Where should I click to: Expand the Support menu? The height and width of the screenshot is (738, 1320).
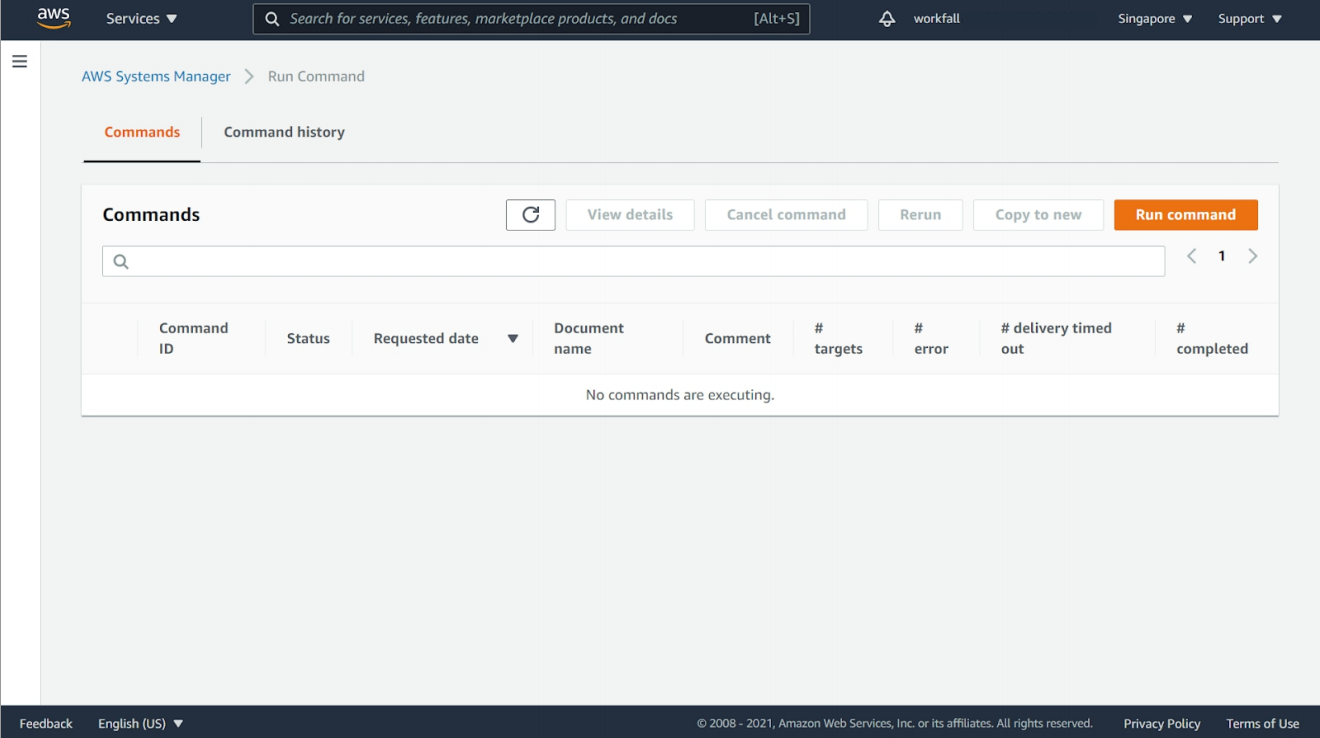(1250, 19)
